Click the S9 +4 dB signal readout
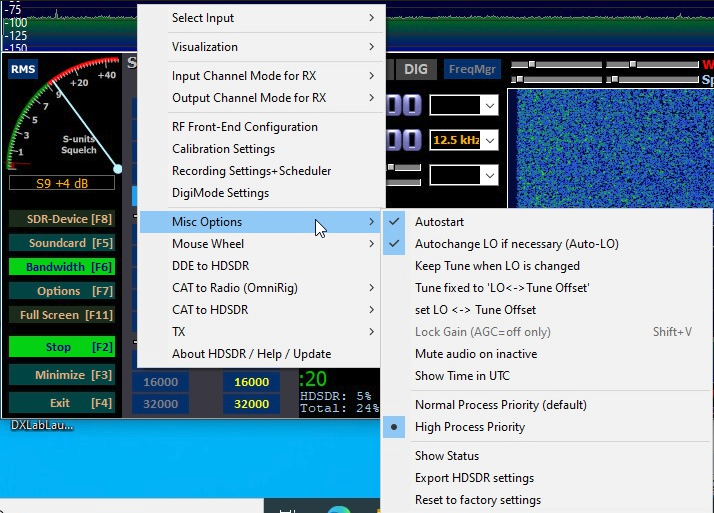The image size is (714, 513). coord(62,183)
